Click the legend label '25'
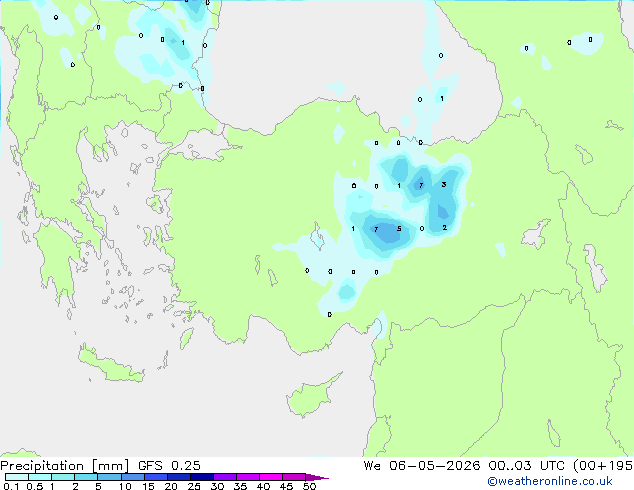634x490 pixels. click(x=194, y=486)
